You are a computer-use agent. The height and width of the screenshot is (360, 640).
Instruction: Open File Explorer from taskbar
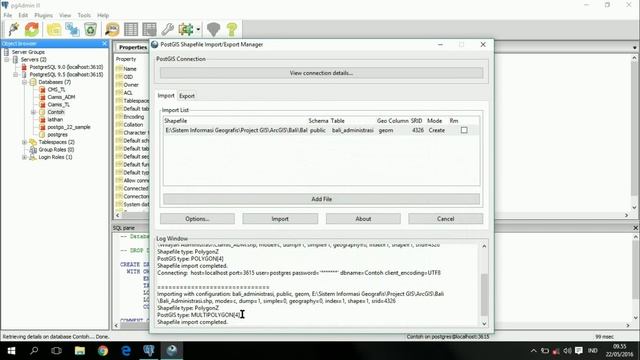[80, 351]
